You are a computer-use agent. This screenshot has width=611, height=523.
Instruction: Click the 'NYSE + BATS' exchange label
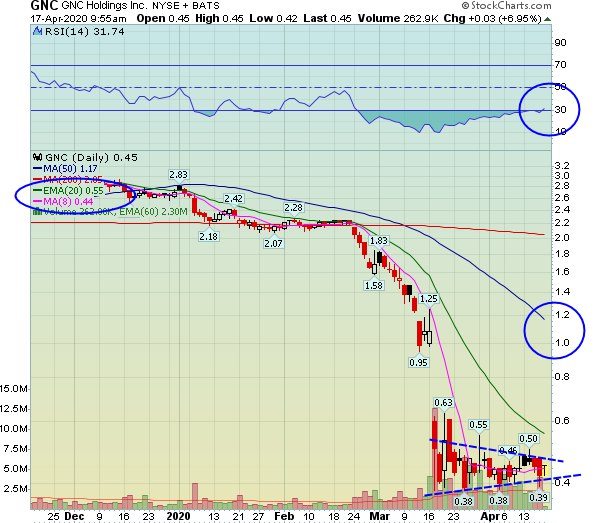coord(186,6)
